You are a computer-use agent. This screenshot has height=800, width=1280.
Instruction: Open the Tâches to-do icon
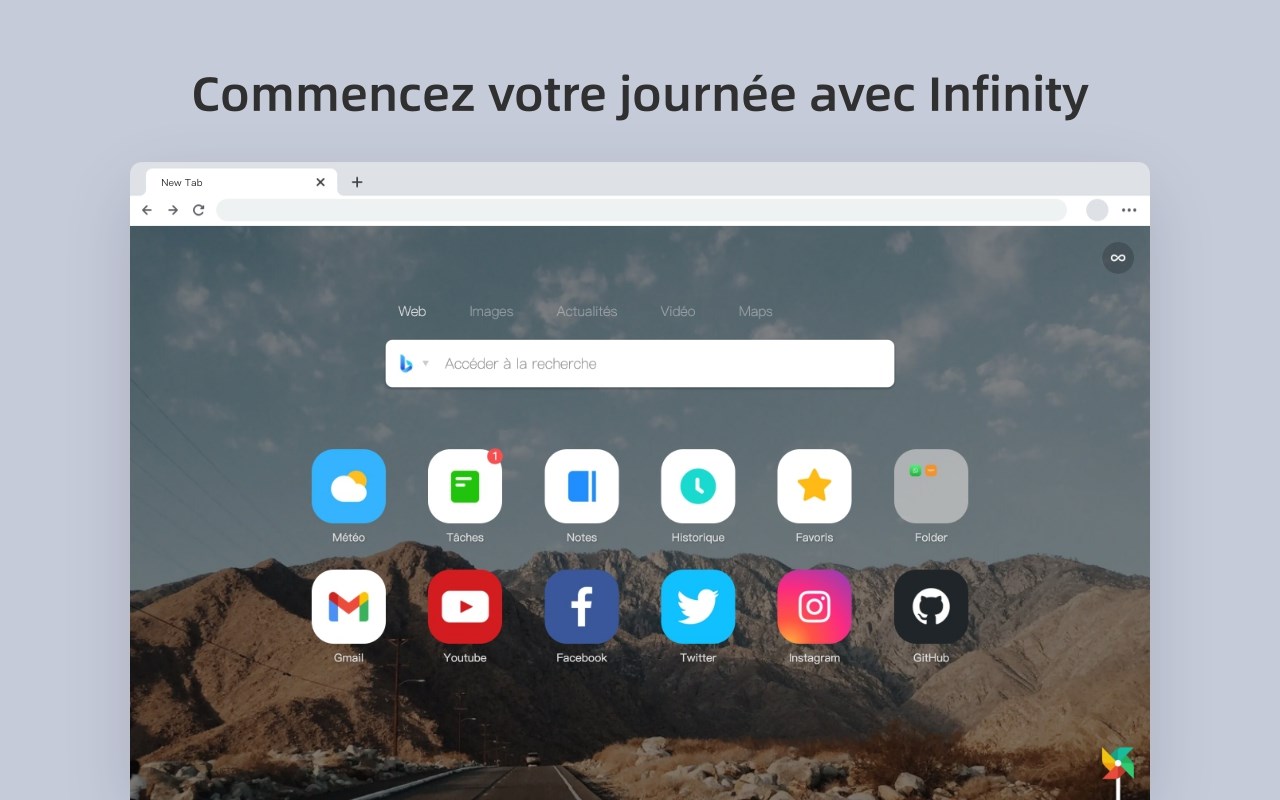(x=465, y=486)
